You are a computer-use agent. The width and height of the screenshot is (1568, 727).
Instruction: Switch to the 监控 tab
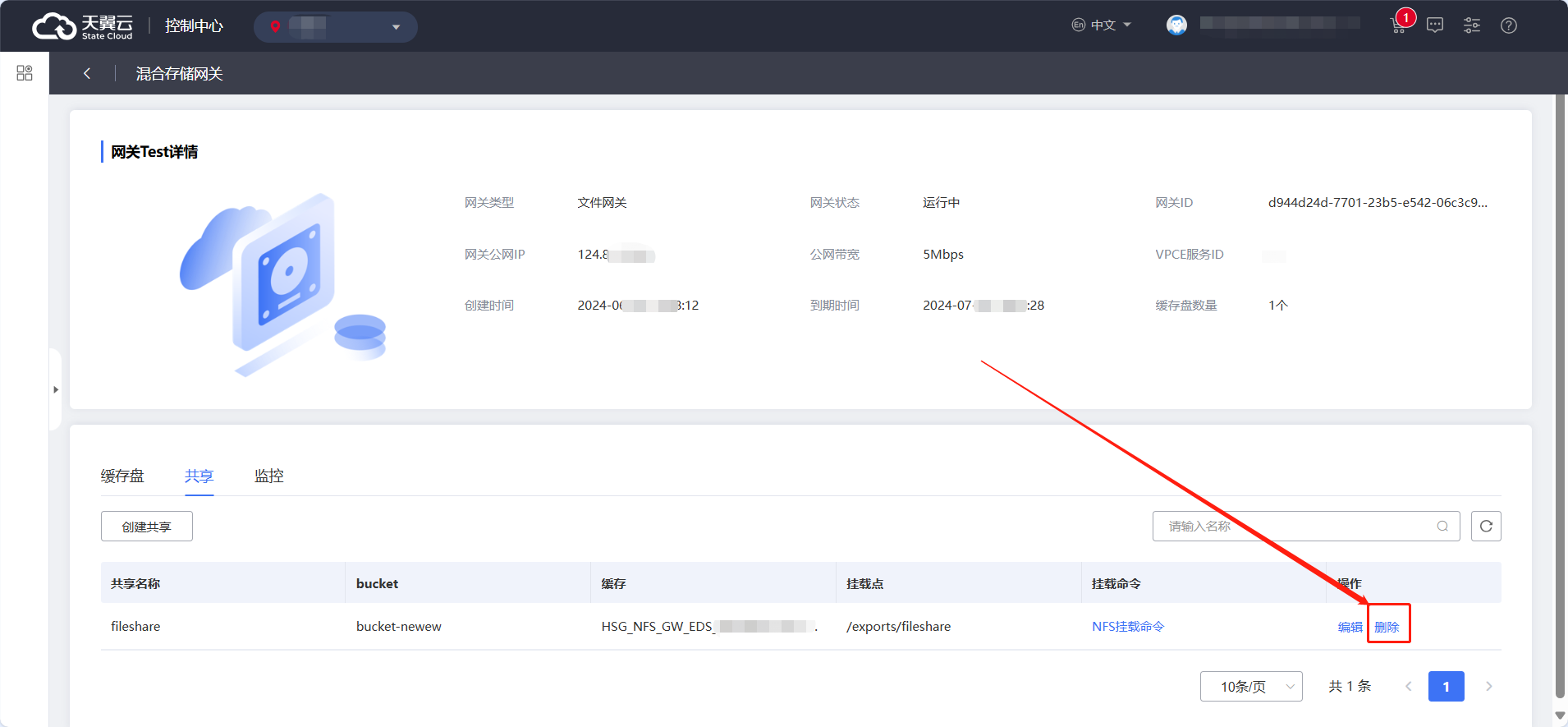tap(269, 476)
